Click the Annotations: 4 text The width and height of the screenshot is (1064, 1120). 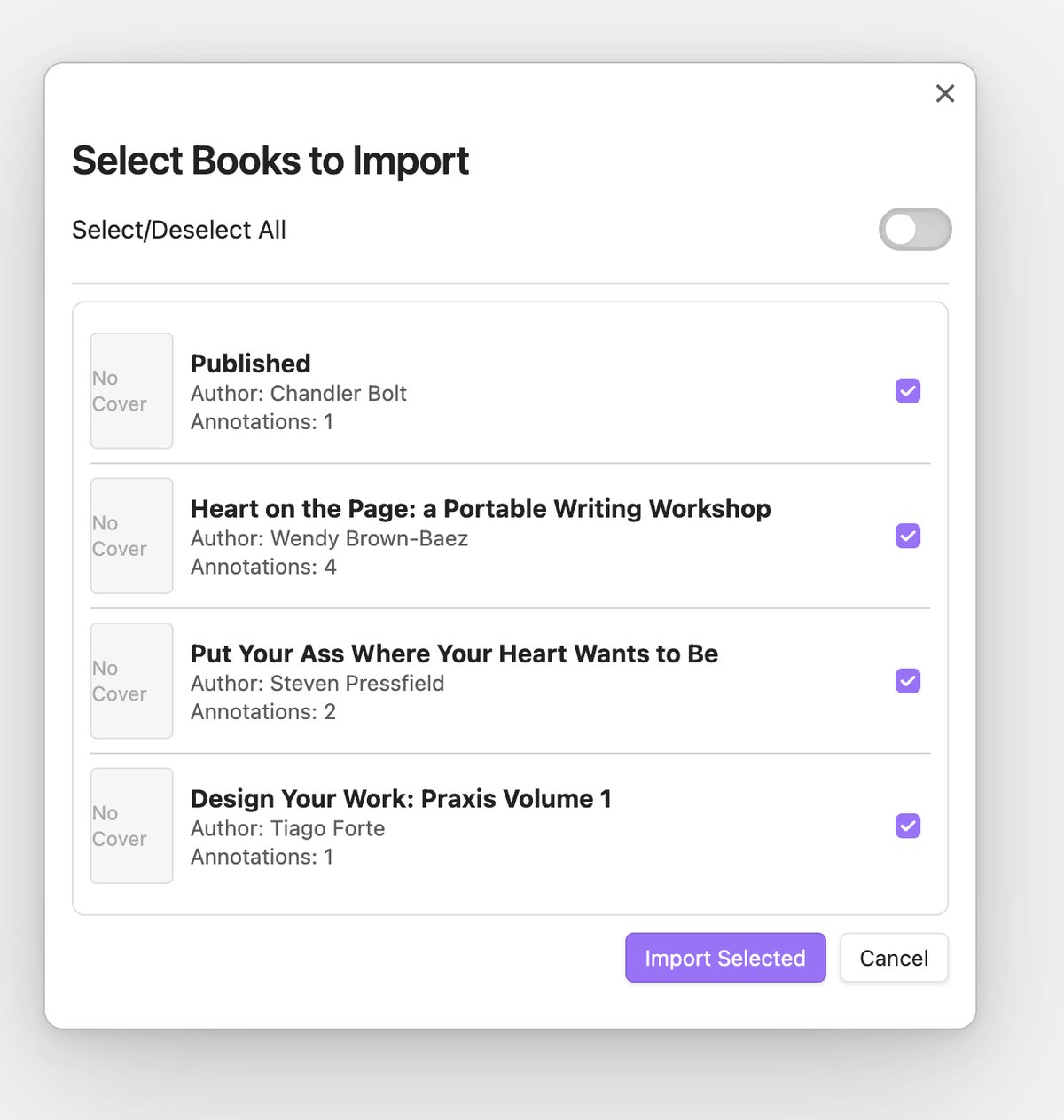263,568
